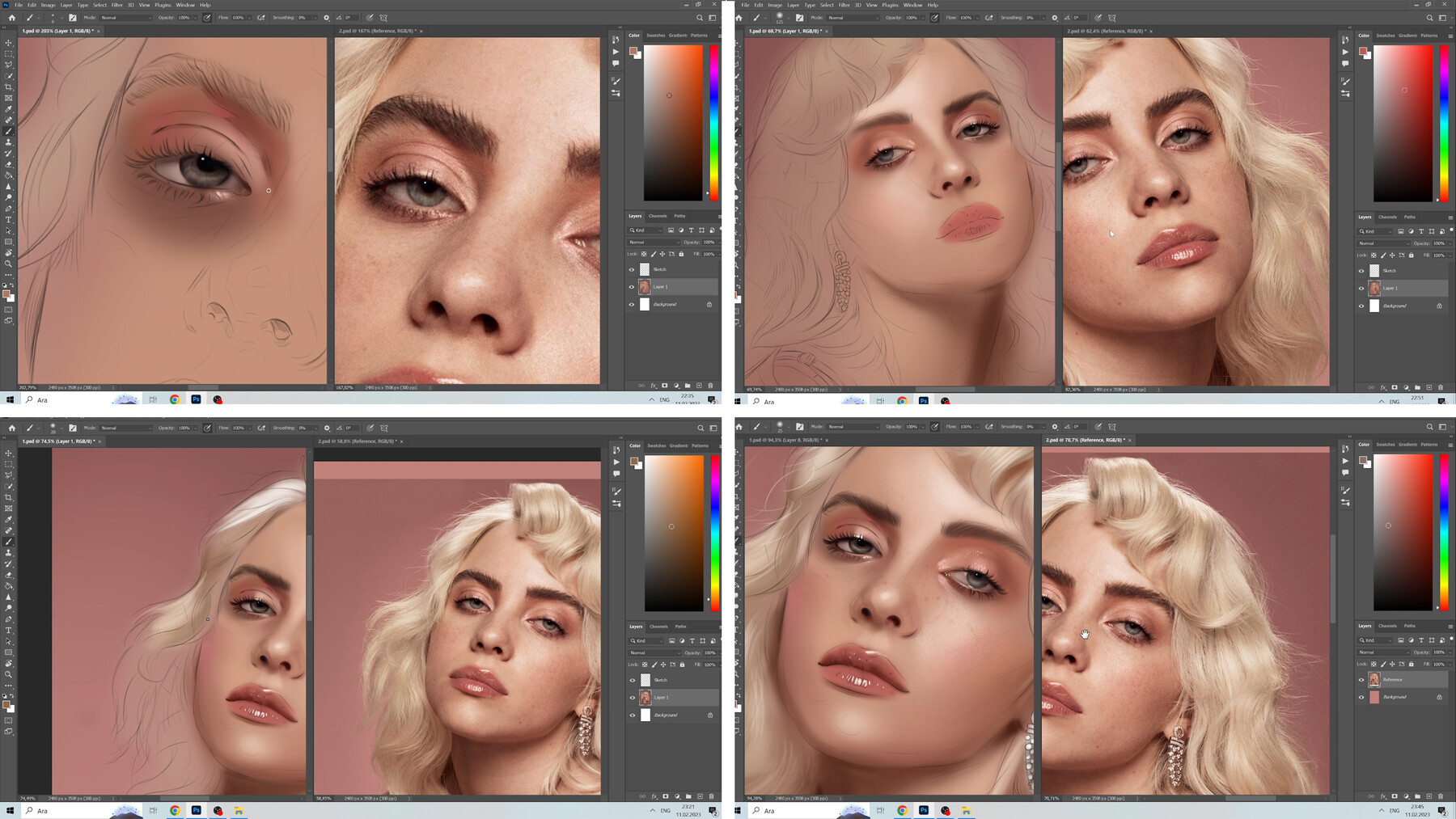Select Layer 1 row in bottom-left window

(673, 698)
